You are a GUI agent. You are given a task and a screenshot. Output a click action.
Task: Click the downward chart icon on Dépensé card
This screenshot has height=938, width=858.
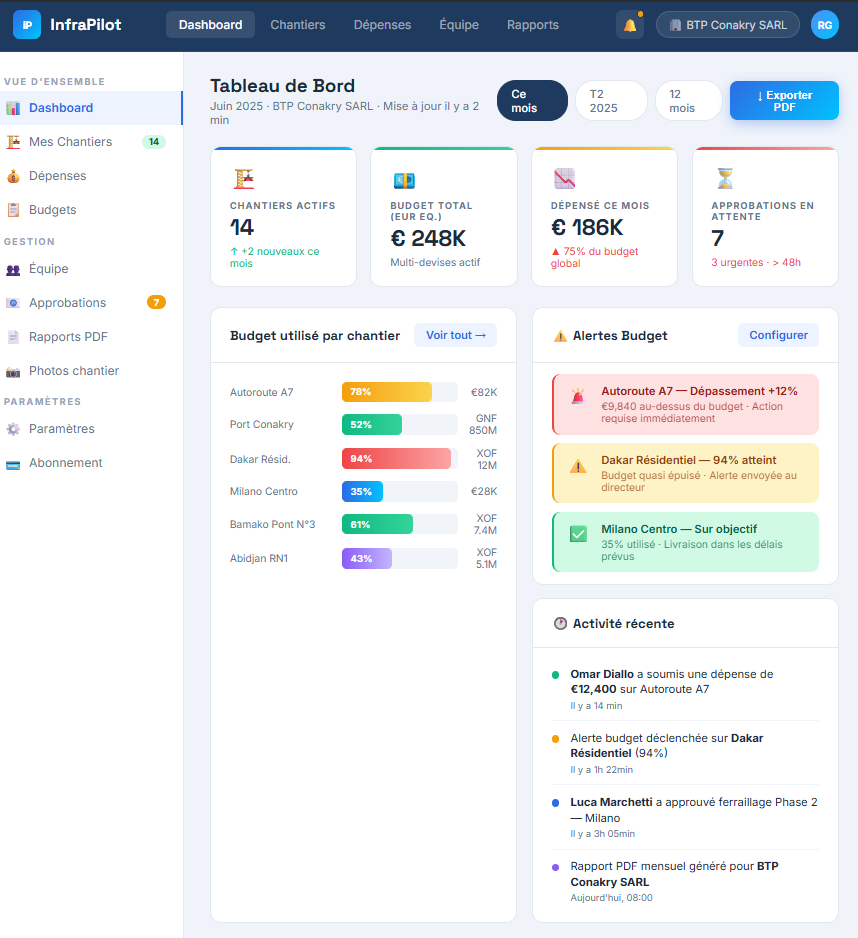click(x=564, y=178)
